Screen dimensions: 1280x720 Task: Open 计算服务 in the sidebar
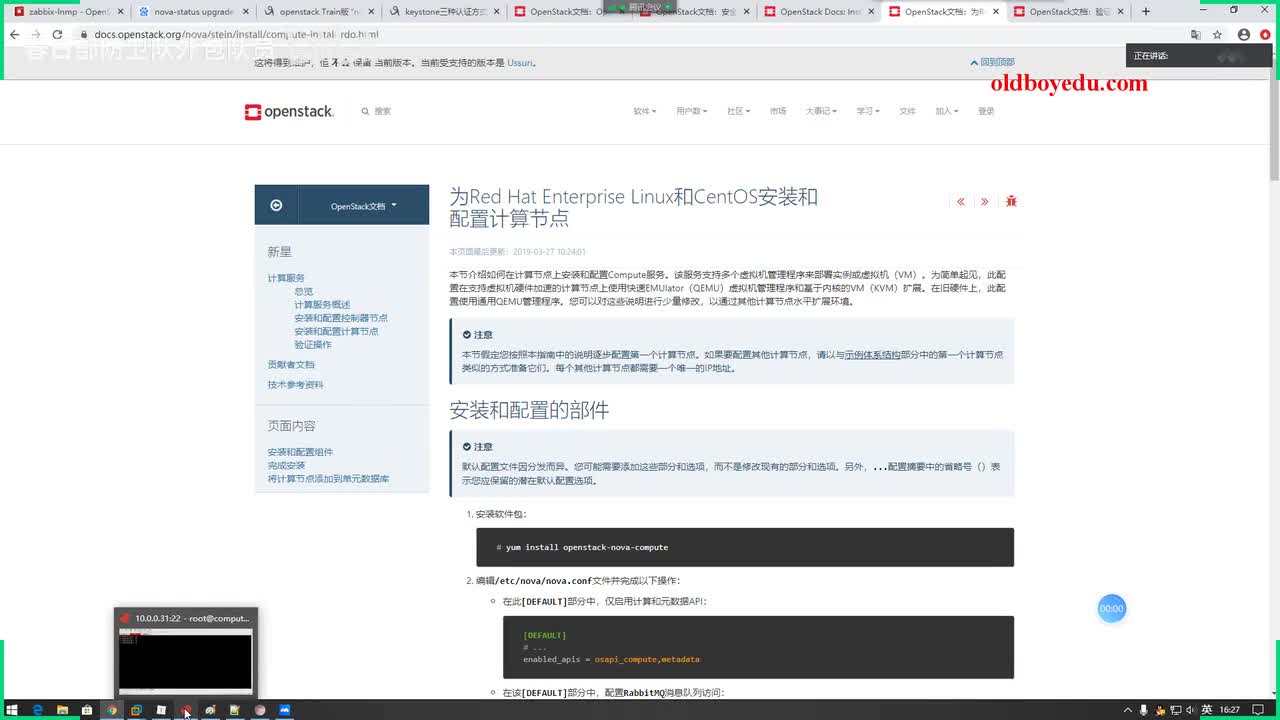(286, 278)
